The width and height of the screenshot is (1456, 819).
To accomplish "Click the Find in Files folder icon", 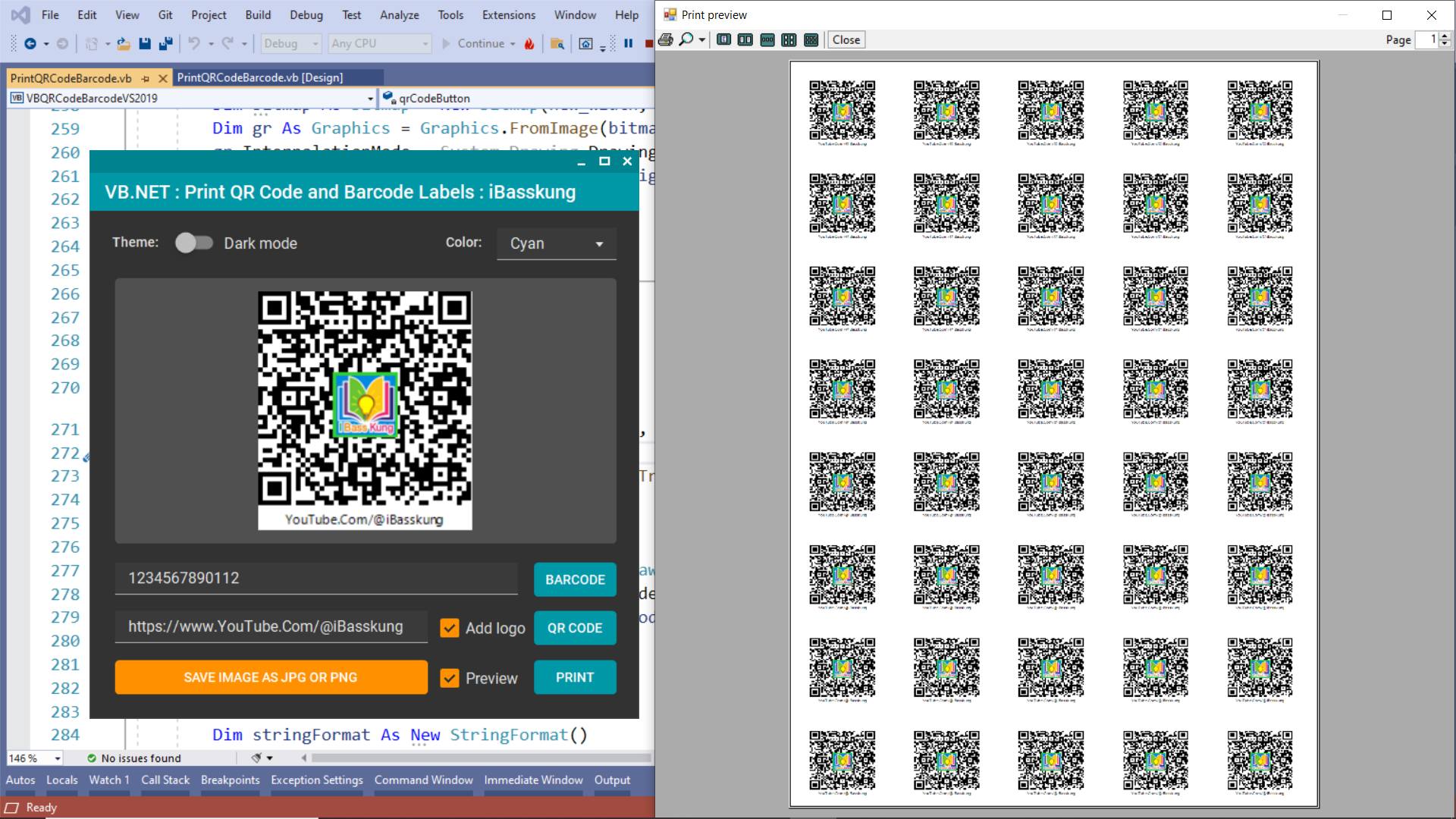I will (x=557, y=44).
